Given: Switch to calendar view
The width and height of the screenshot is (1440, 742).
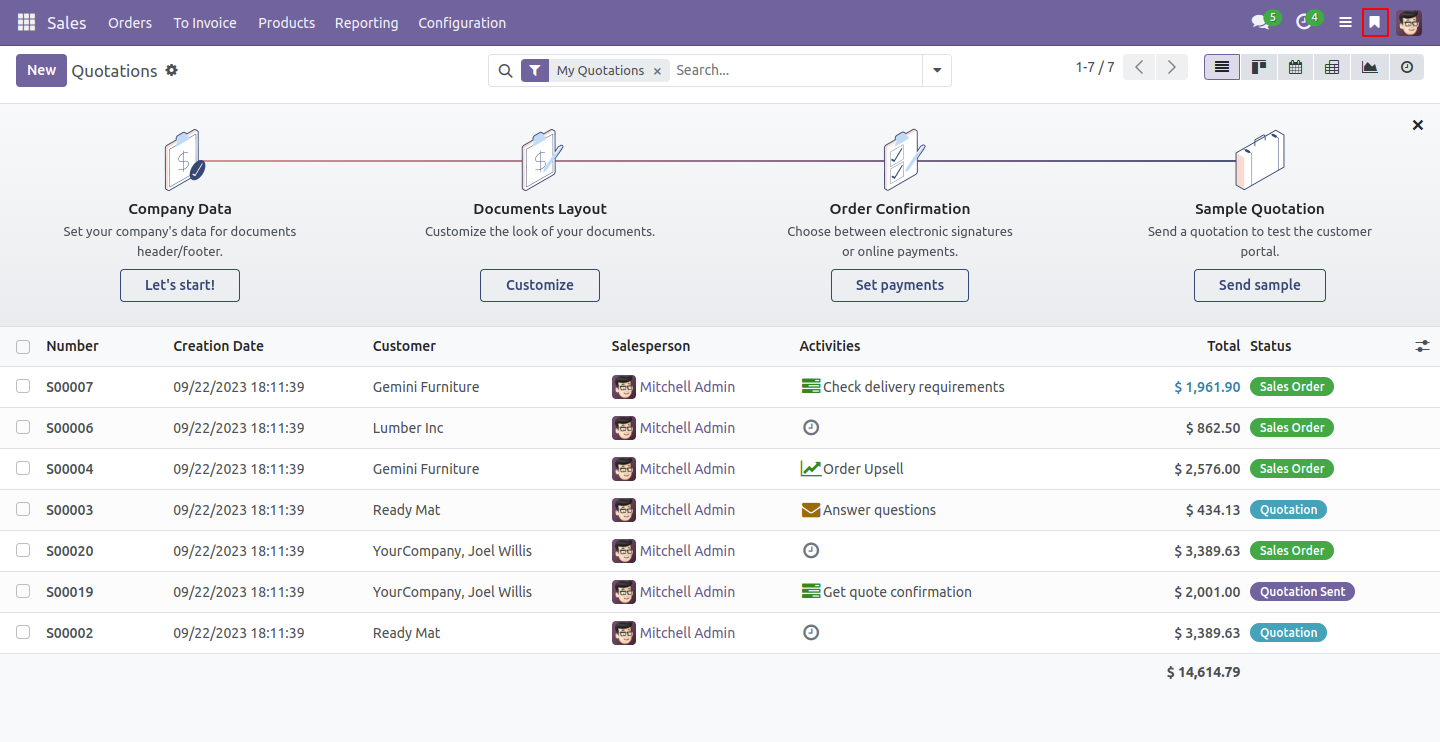Looking at the screenshot, I should [x=1296, y=67].
